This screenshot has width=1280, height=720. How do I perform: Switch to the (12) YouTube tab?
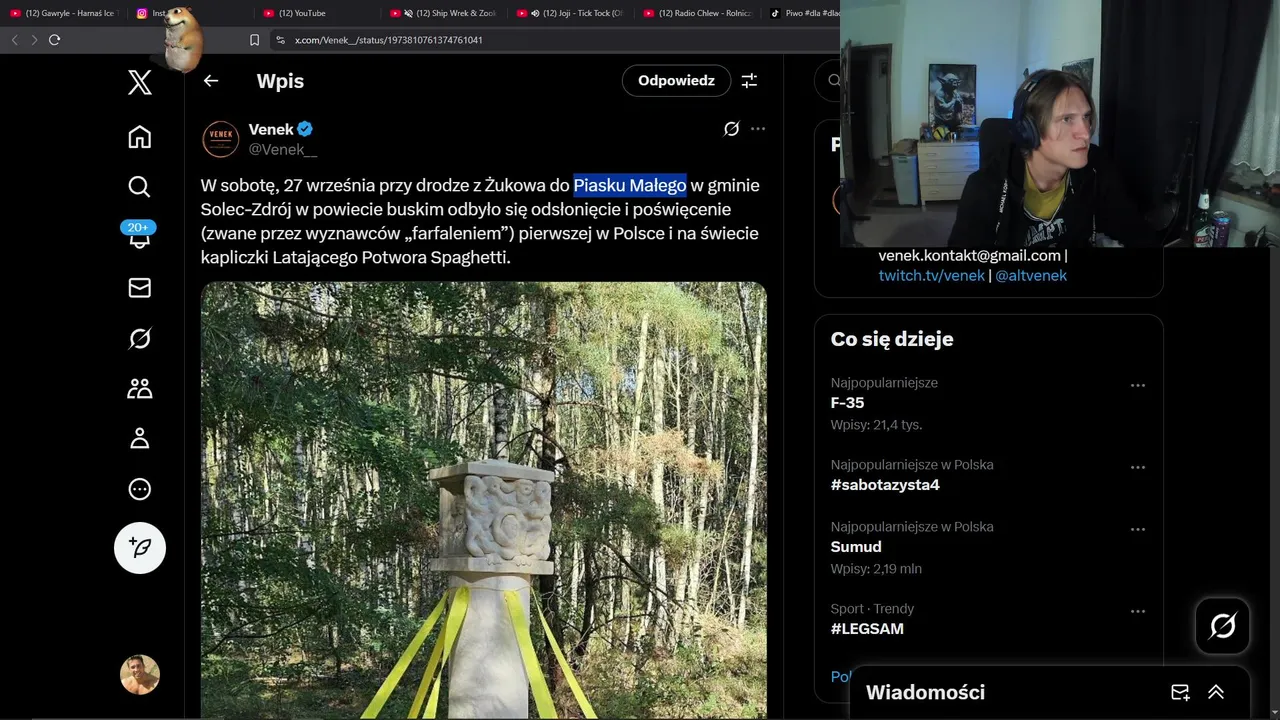(x=301, y=13)
